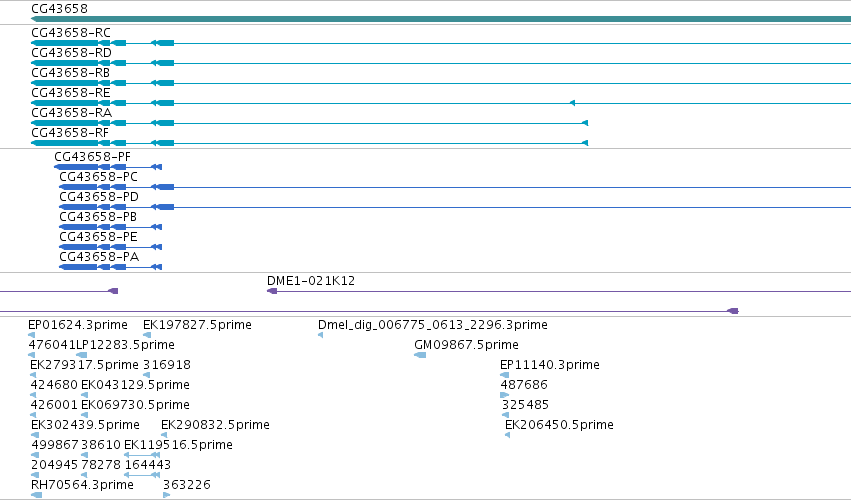Click the CG43658-PE protein label
This screenshot has height=500, width=851.
click(98, 237)
